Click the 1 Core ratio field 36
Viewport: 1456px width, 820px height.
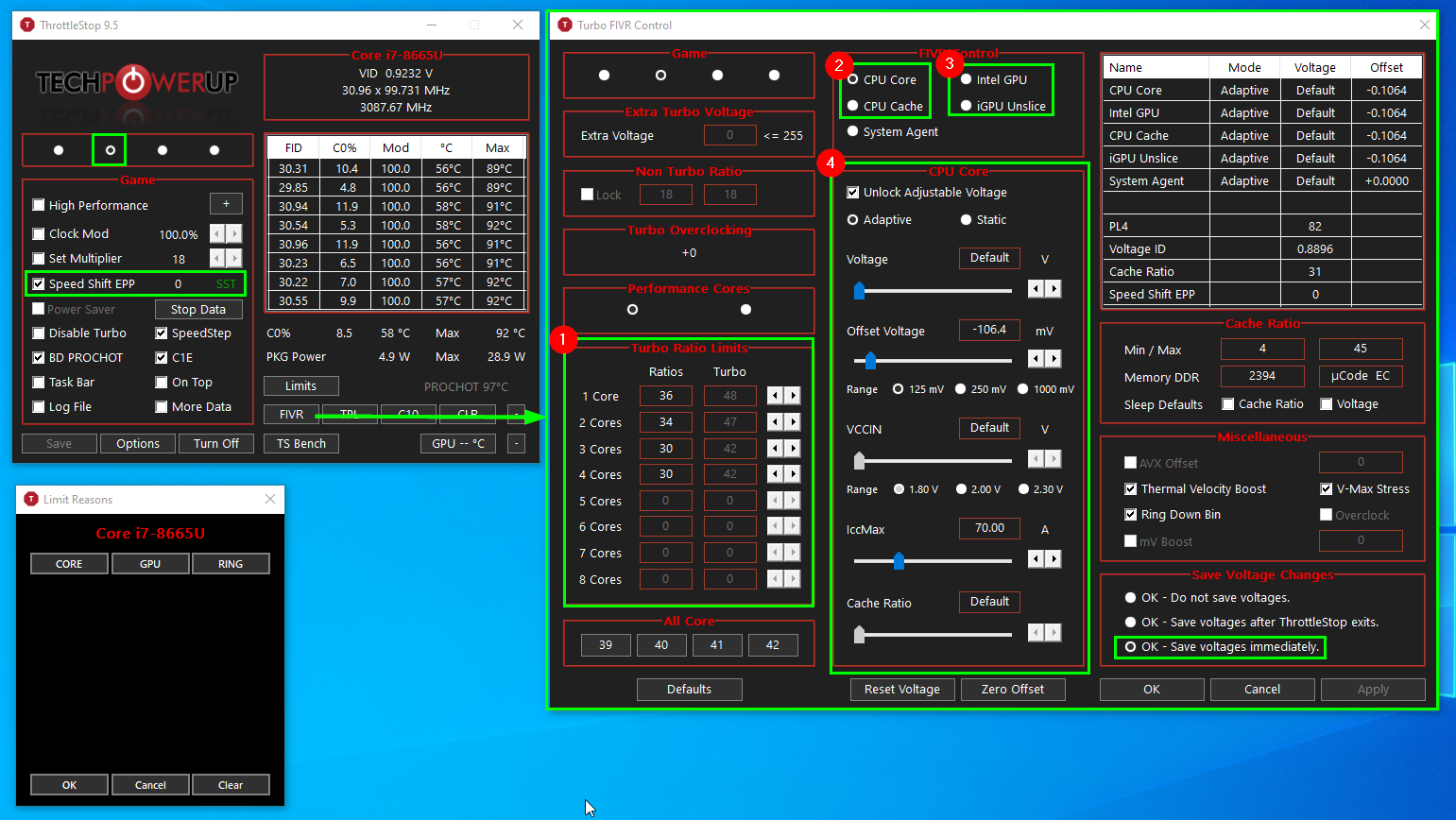(665, 396)
